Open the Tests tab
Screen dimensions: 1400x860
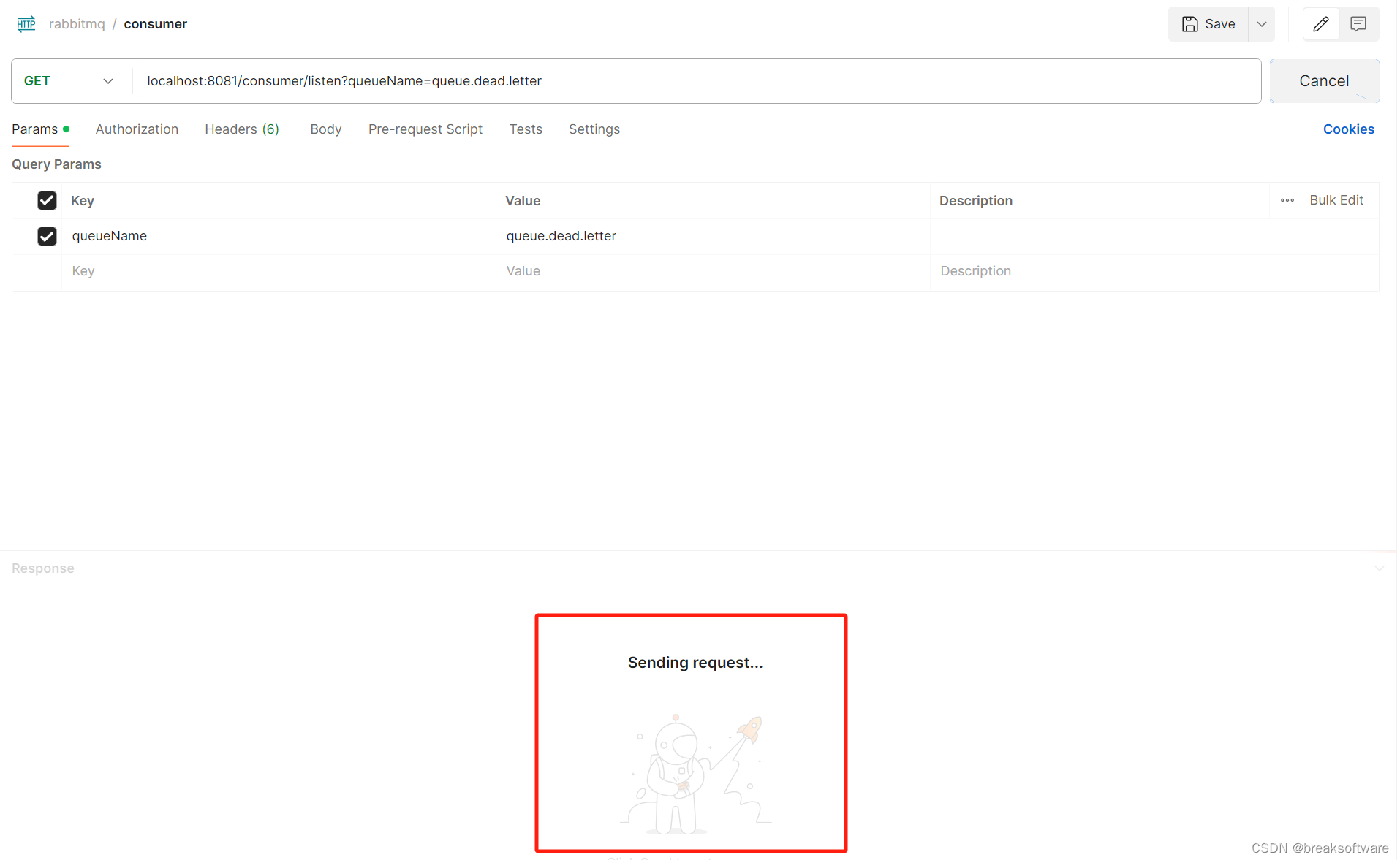pyautogui.click(x=526, y=129)
